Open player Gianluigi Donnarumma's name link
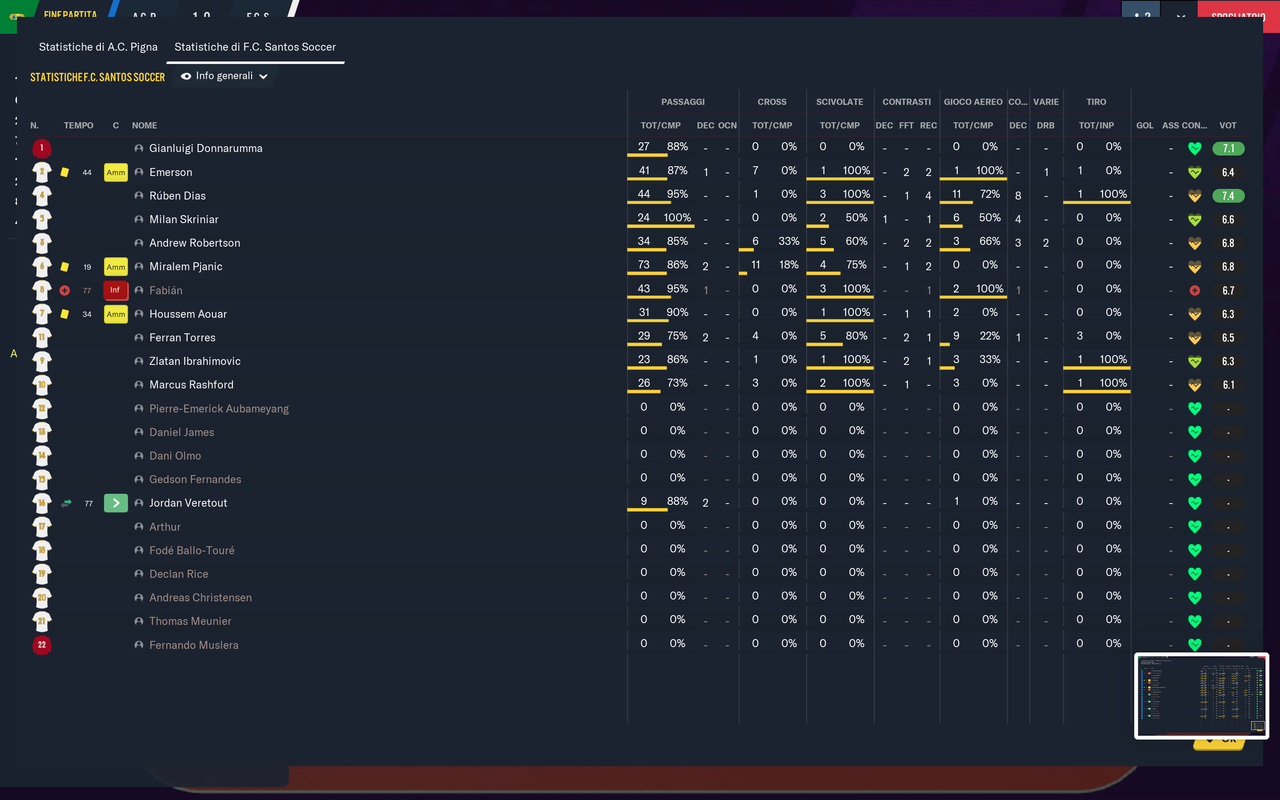The image size is (1280, 800). (x=206, y=148)
